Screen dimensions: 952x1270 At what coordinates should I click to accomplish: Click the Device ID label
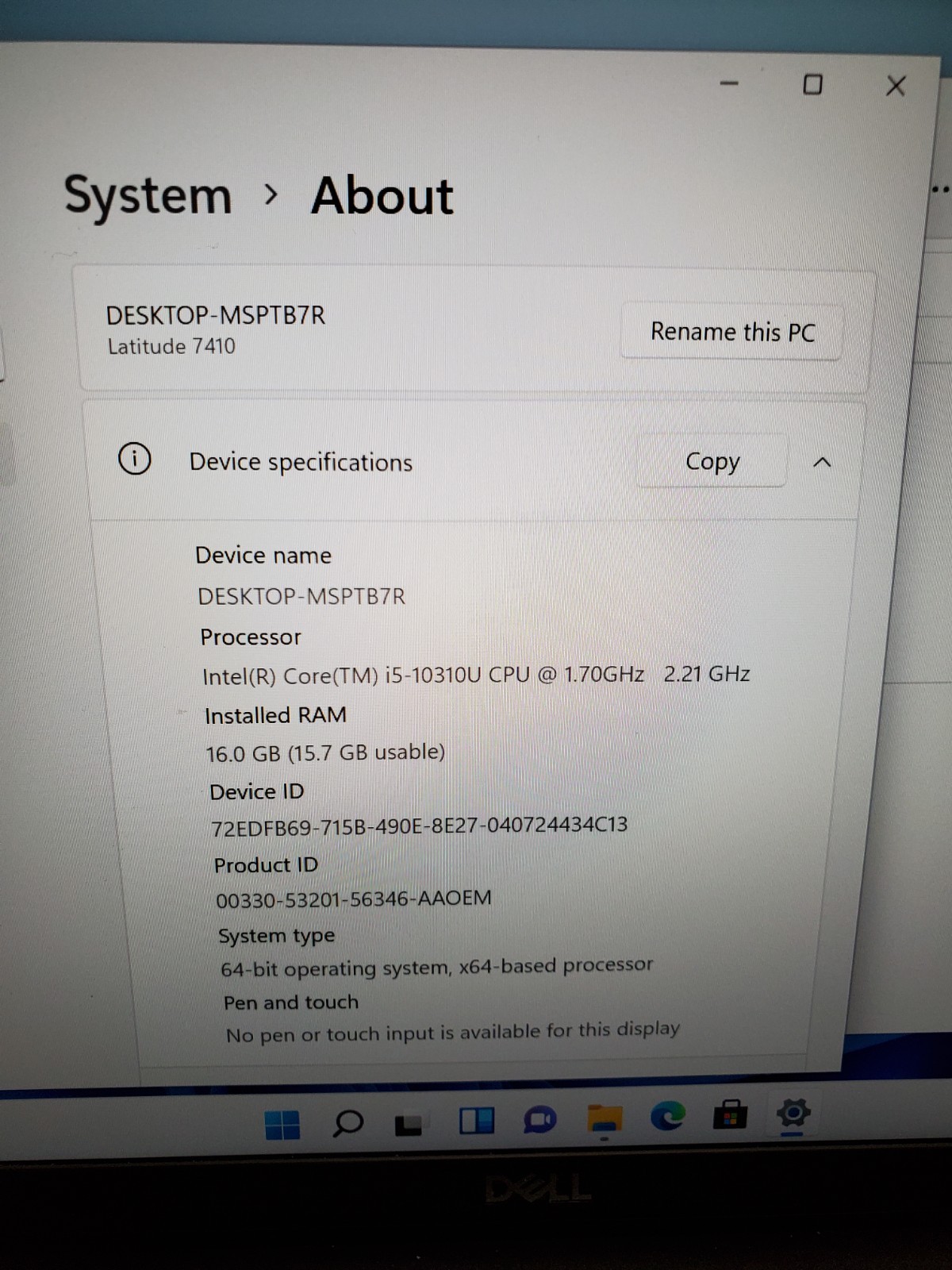pos(257,791)
